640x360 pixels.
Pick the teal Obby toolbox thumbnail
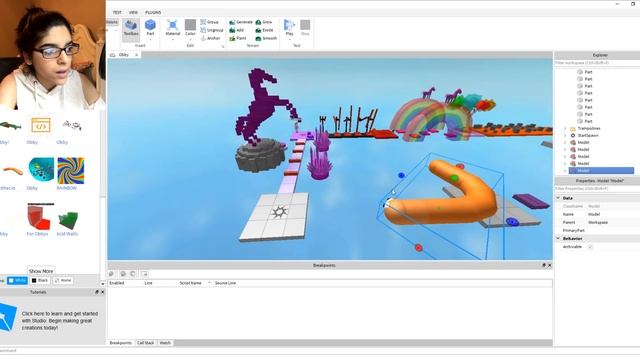[x=41, y=169]
